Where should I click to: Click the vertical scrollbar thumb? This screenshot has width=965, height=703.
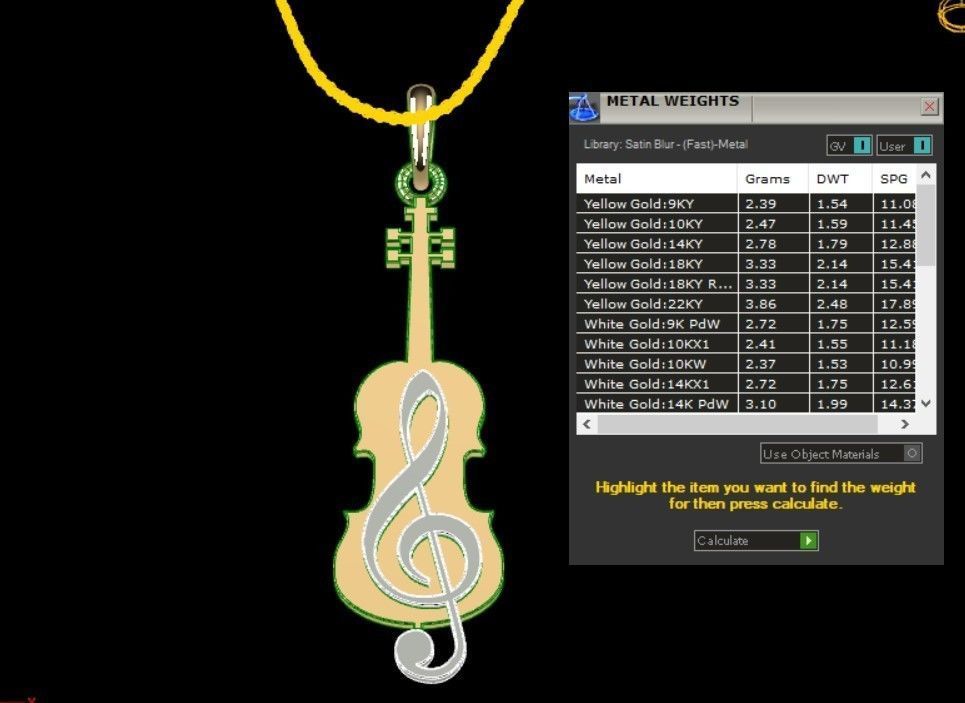[x=926, y=225]
